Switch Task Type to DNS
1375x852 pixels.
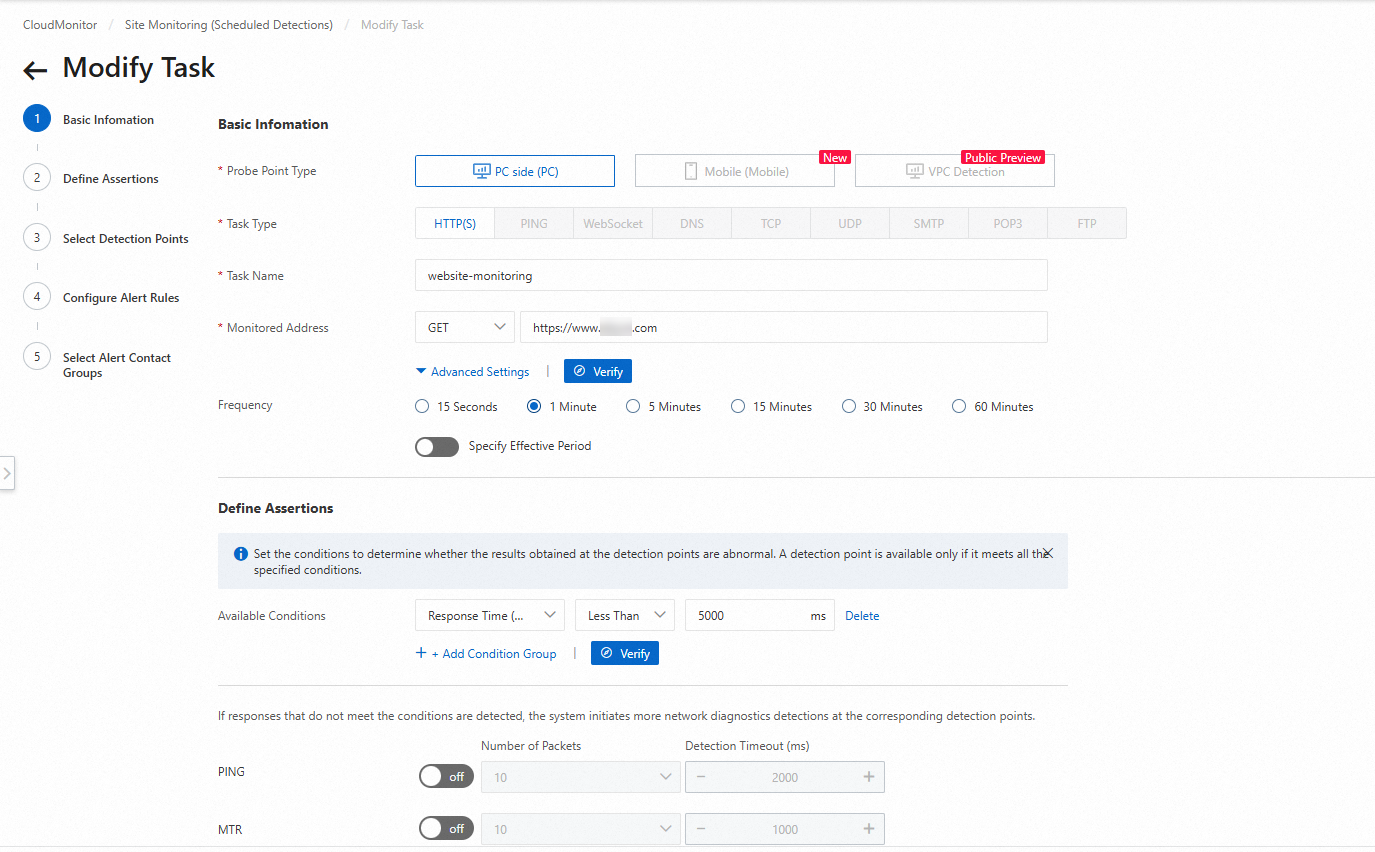click(691, 222)
